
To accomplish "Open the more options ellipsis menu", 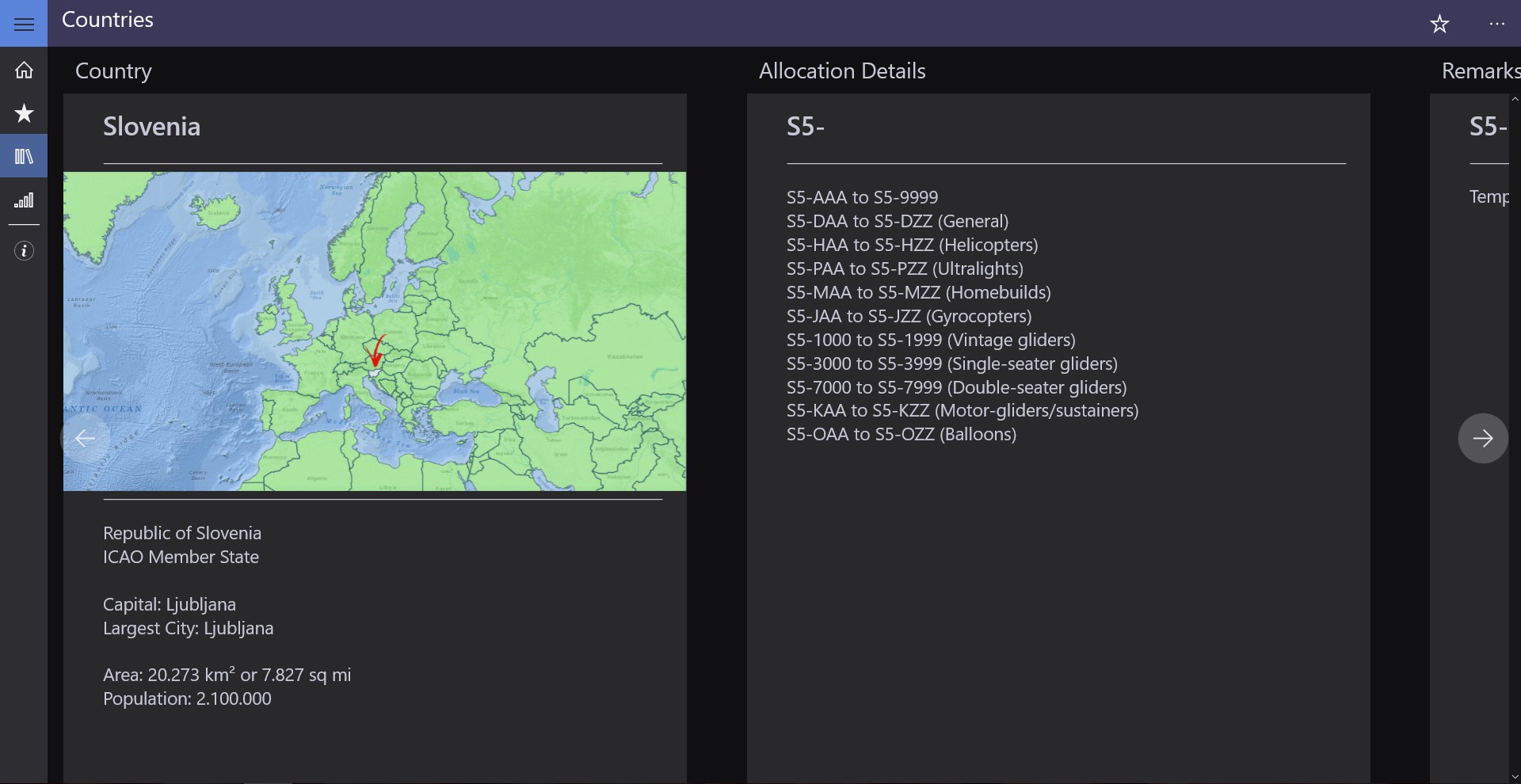I will click(1496, 24).
